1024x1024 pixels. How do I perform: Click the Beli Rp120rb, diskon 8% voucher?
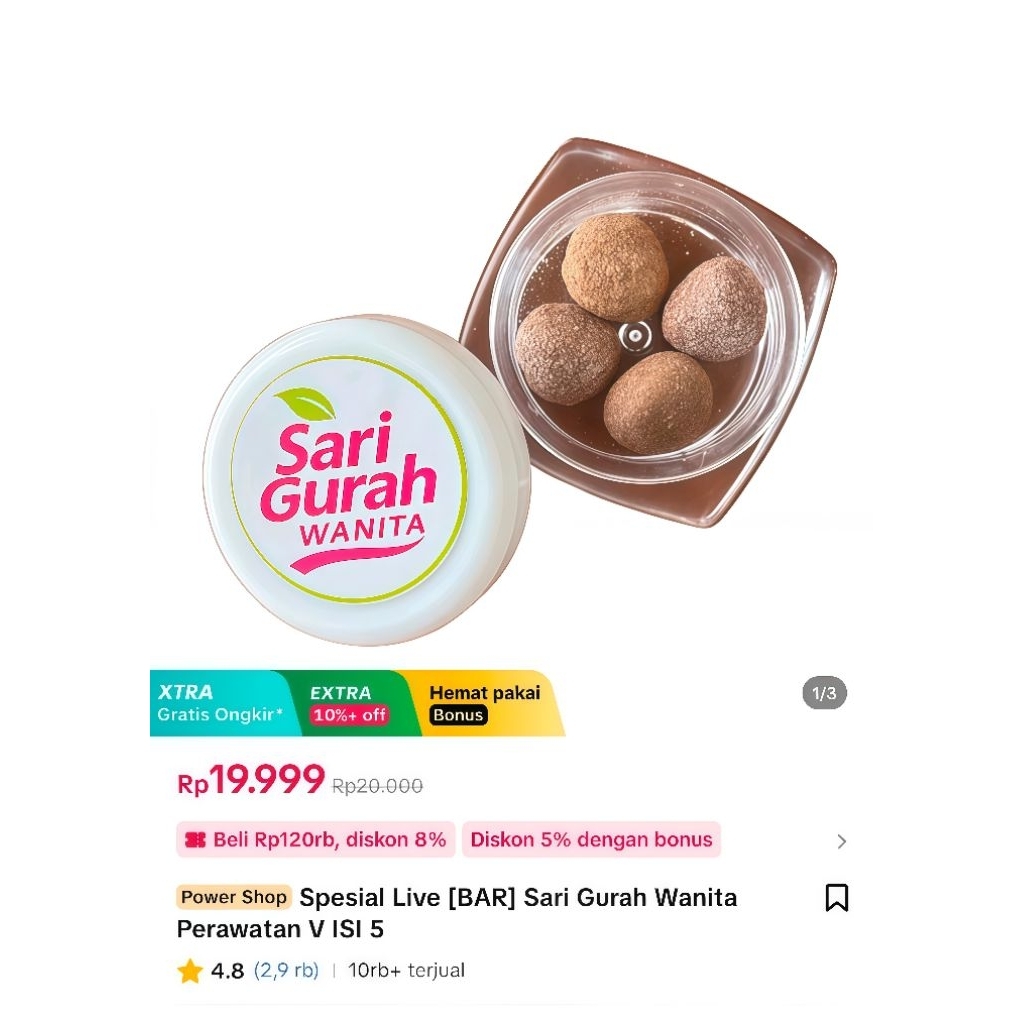[x=316, y=839]
